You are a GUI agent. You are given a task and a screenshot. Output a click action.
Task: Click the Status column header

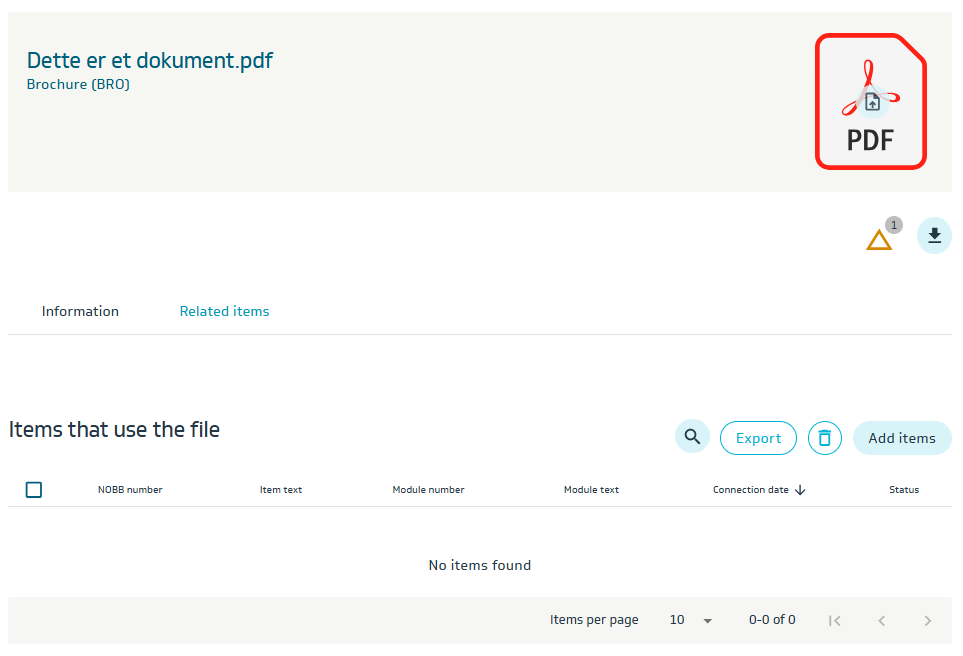click(904, 490)
